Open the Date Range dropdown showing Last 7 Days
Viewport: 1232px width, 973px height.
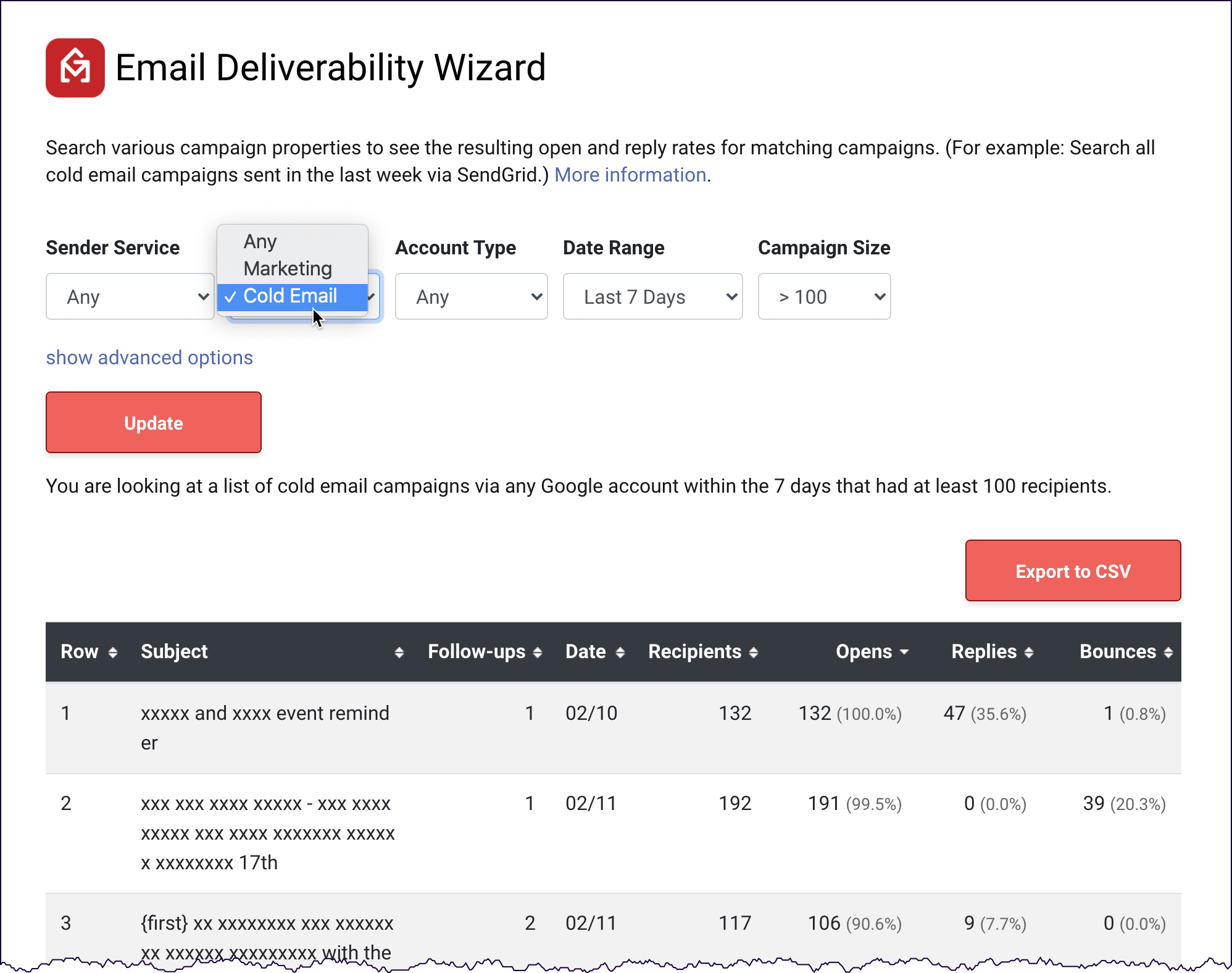(x=652, y=296)
